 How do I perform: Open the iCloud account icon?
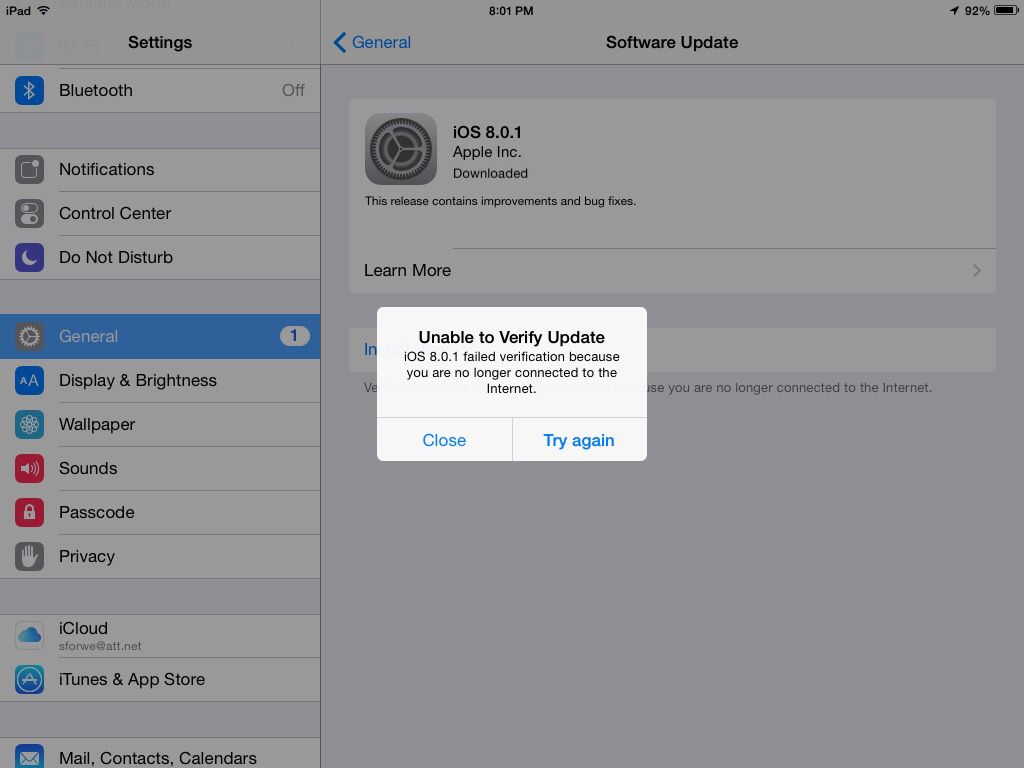(x=29, y=635)
